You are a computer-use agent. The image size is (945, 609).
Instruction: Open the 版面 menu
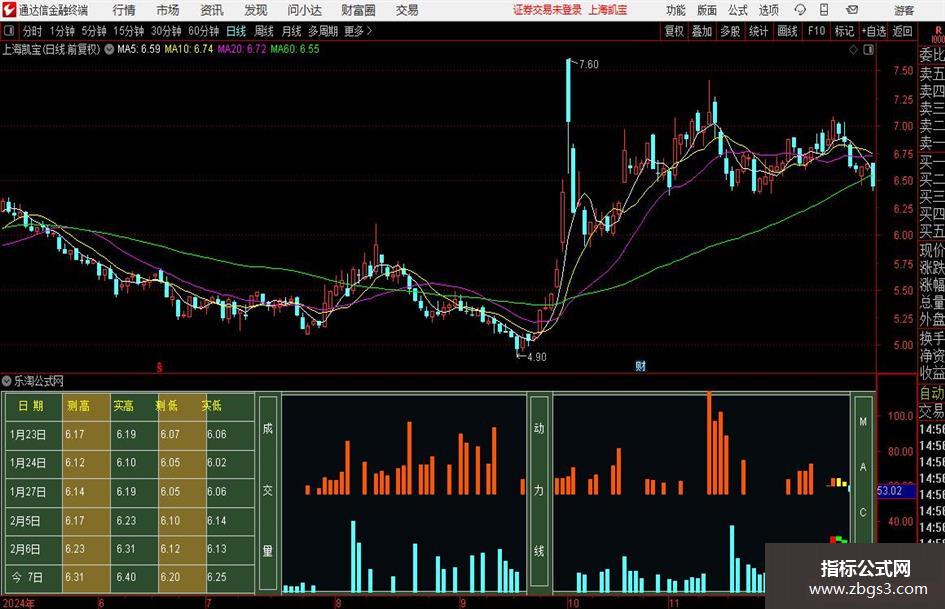[x=707, y=10]
